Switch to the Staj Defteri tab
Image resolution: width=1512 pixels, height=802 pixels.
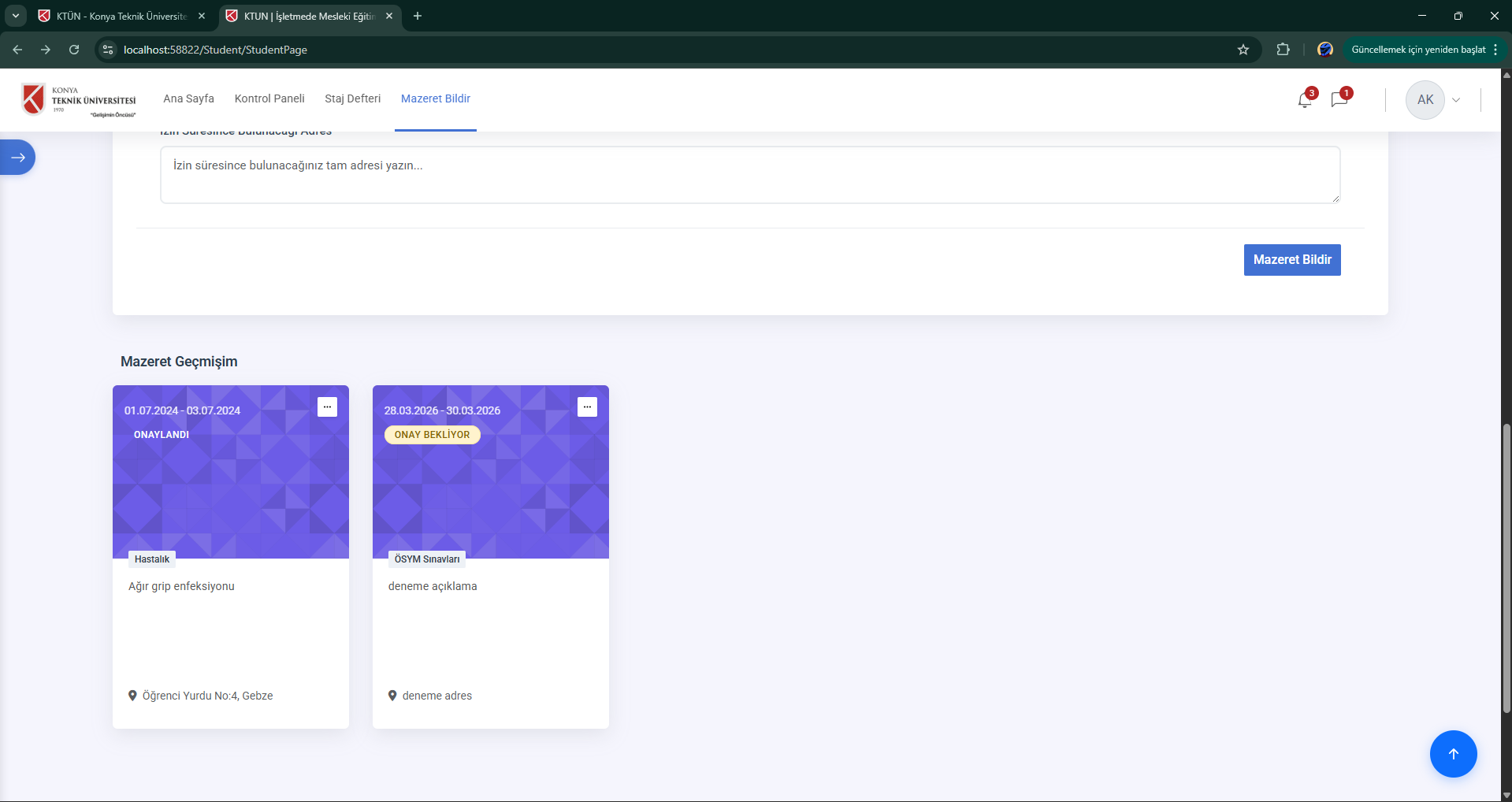[x=352, y=98]
